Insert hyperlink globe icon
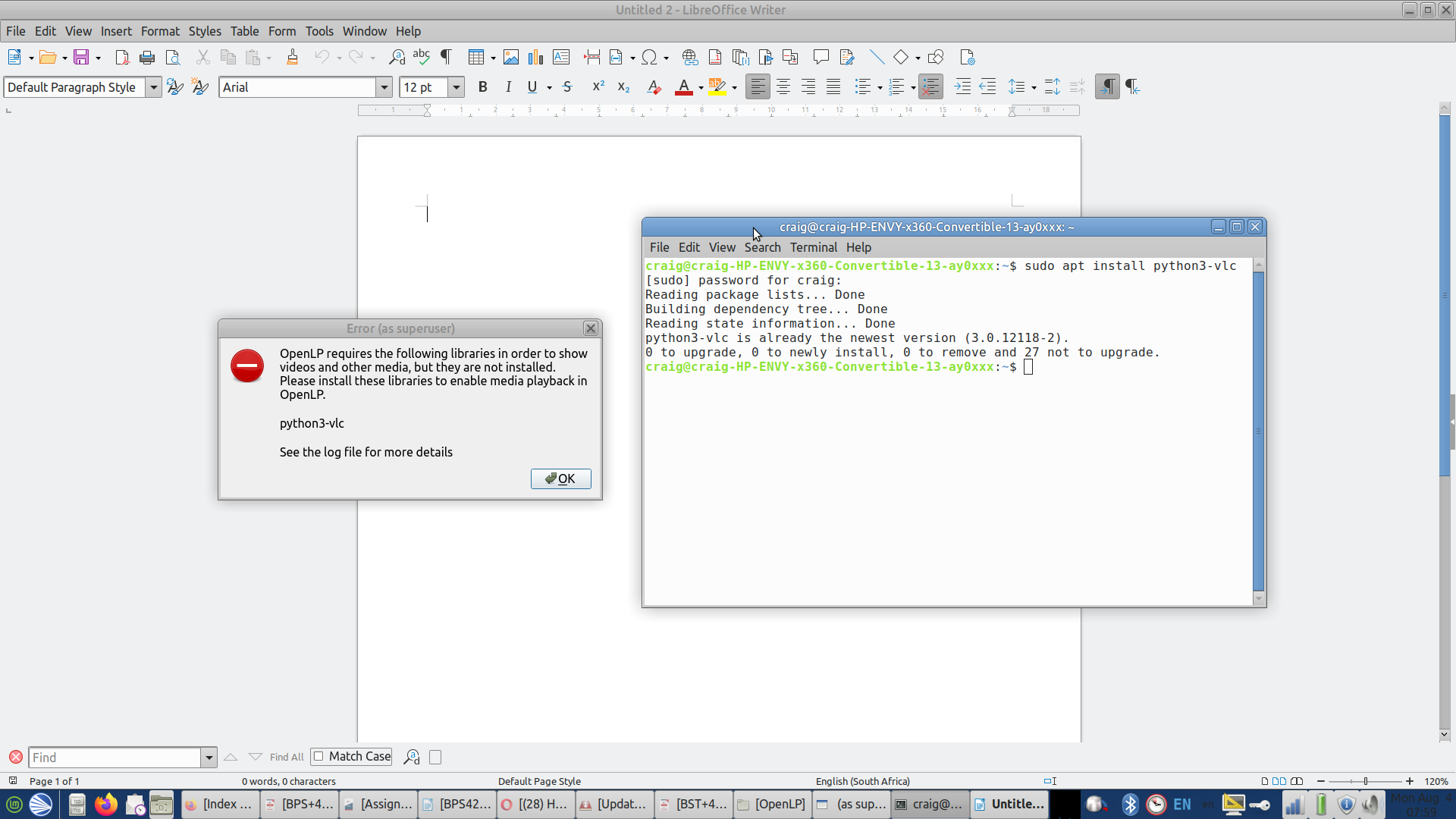Viewport: 1456px width, 819px height. (x=689, y=58)
